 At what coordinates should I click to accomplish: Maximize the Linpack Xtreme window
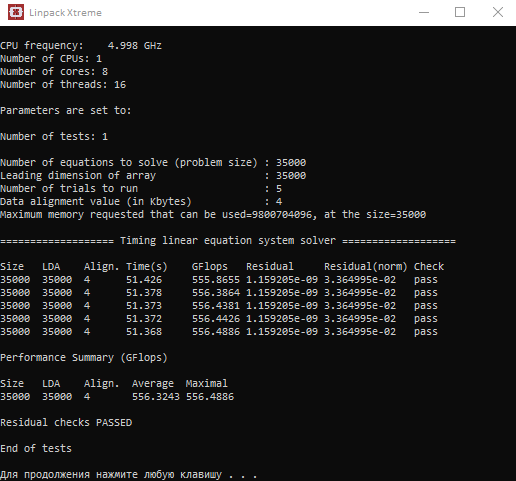click(460, 12)
